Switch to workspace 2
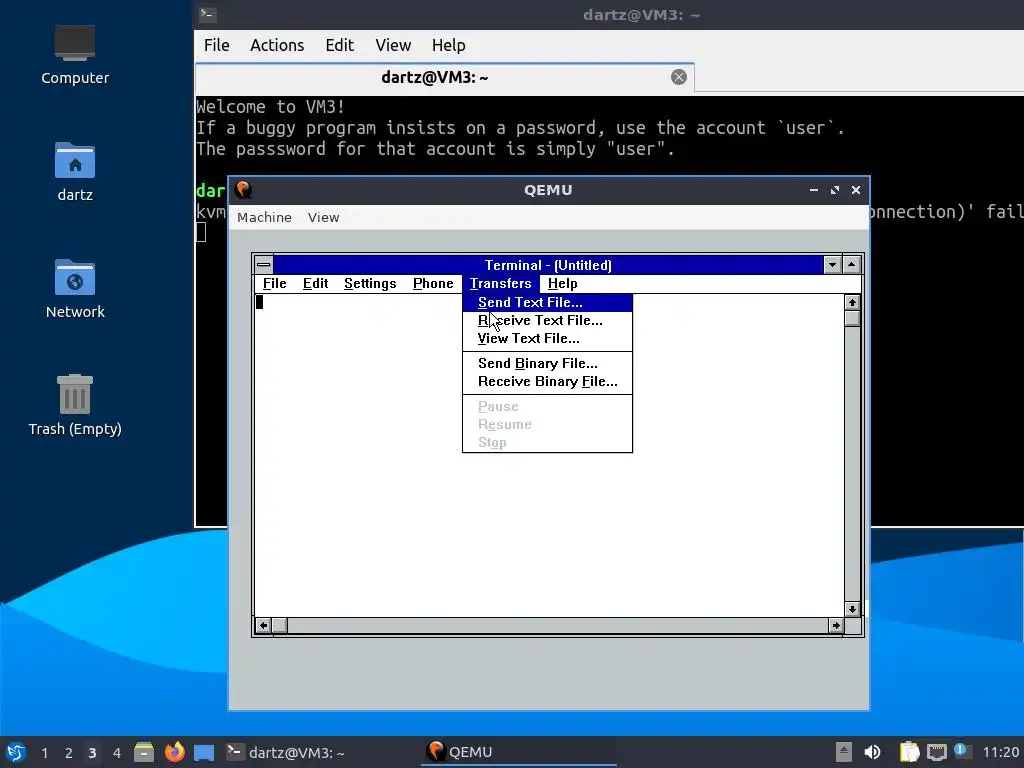 pos(69,753)
